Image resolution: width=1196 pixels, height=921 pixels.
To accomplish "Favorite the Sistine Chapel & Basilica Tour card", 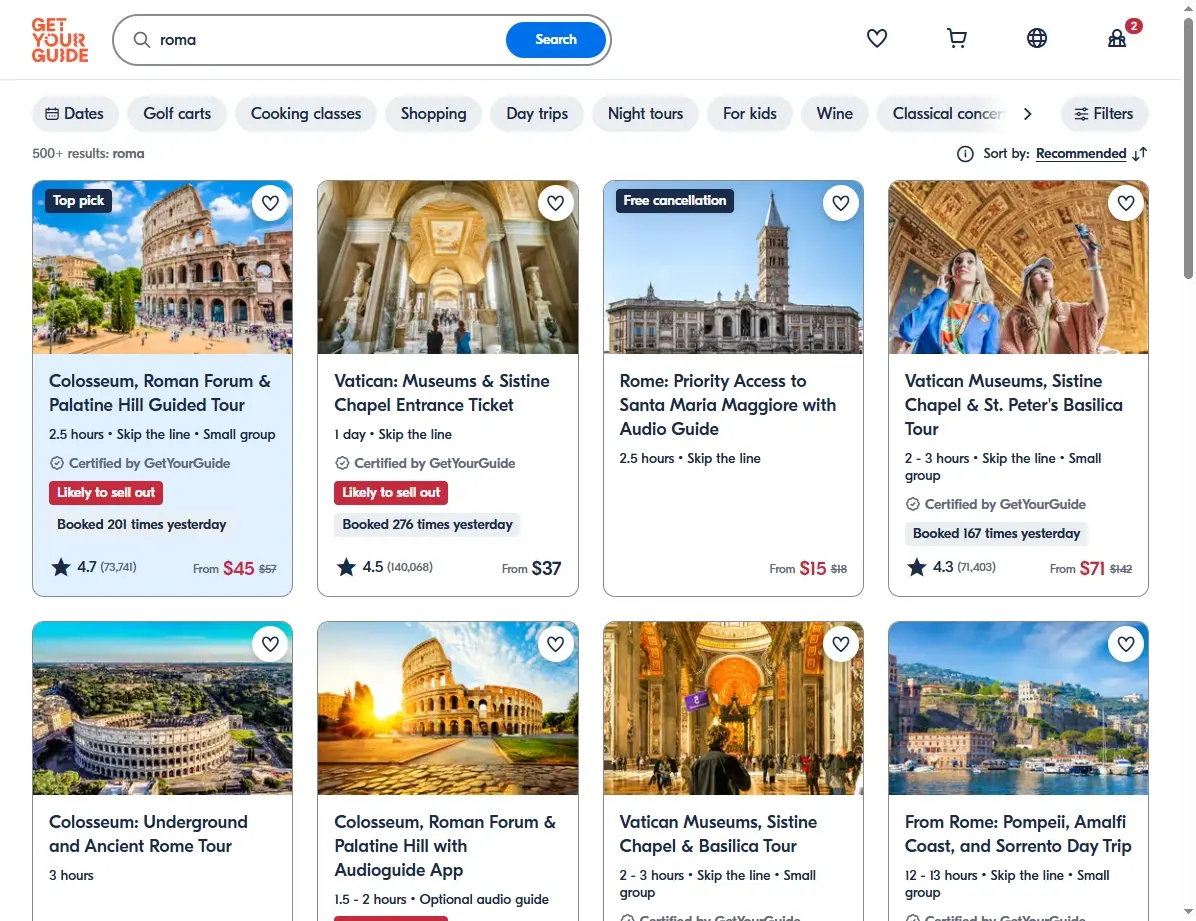I will coord(841,644).
